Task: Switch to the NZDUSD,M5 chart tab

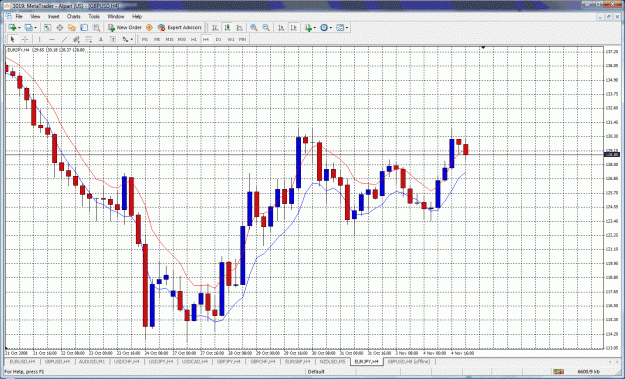Action: [x=332, y=361]
